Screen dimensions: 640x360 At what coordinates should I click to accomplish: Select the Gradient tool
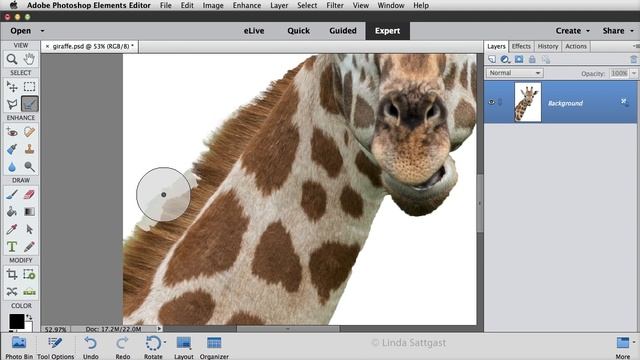(29, 212)
